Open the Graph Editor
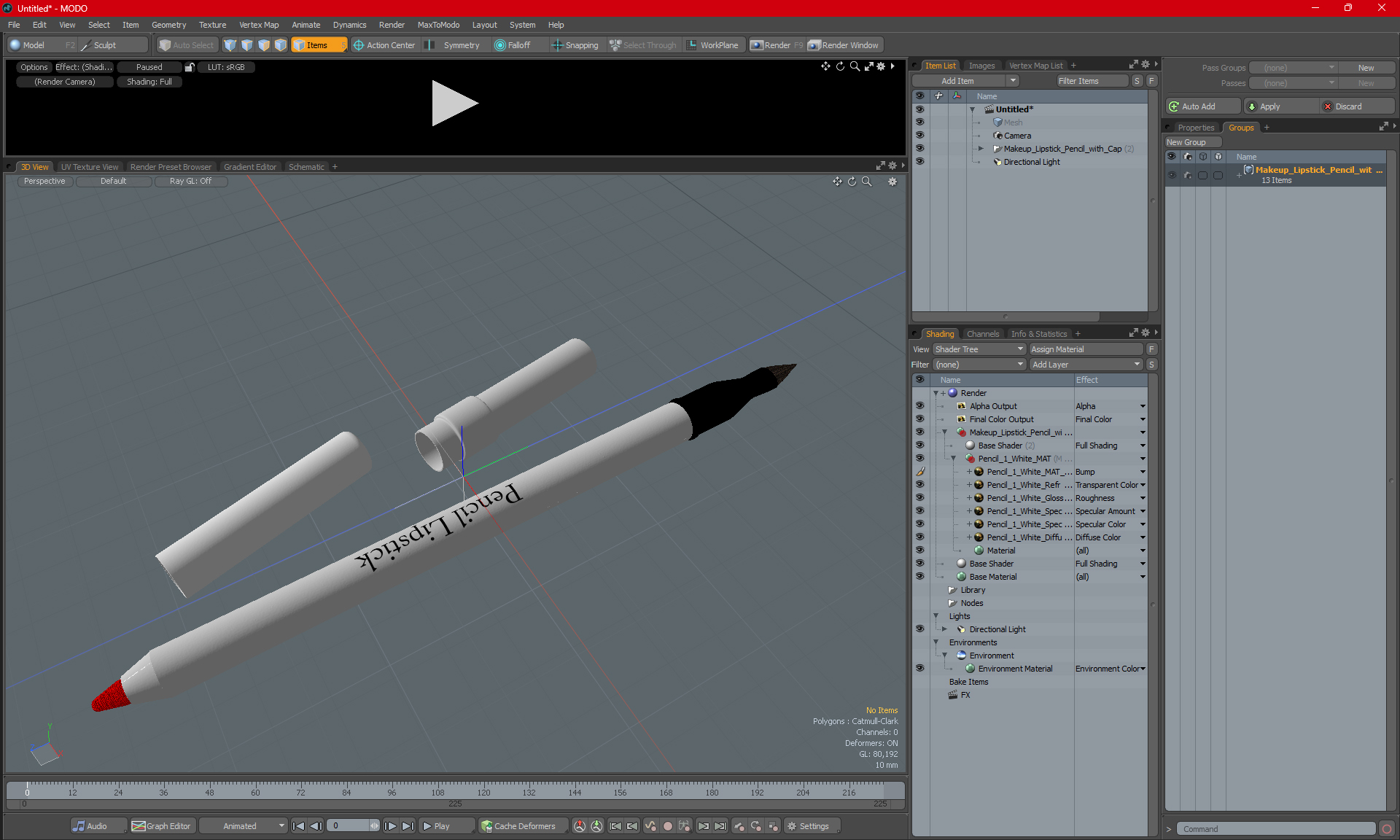 [161, 826]
